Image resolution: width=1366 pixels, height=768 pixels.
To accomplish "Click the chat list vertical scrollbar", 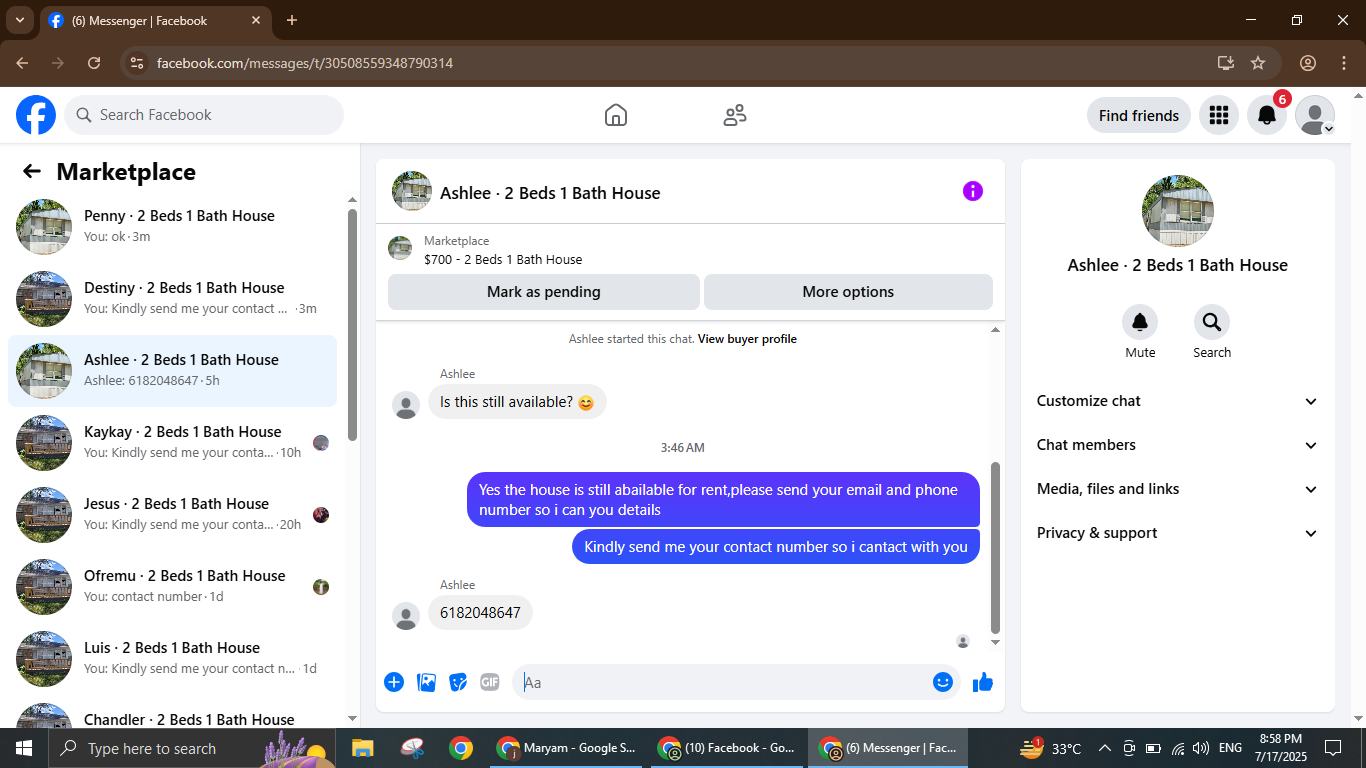I will 352,324.
